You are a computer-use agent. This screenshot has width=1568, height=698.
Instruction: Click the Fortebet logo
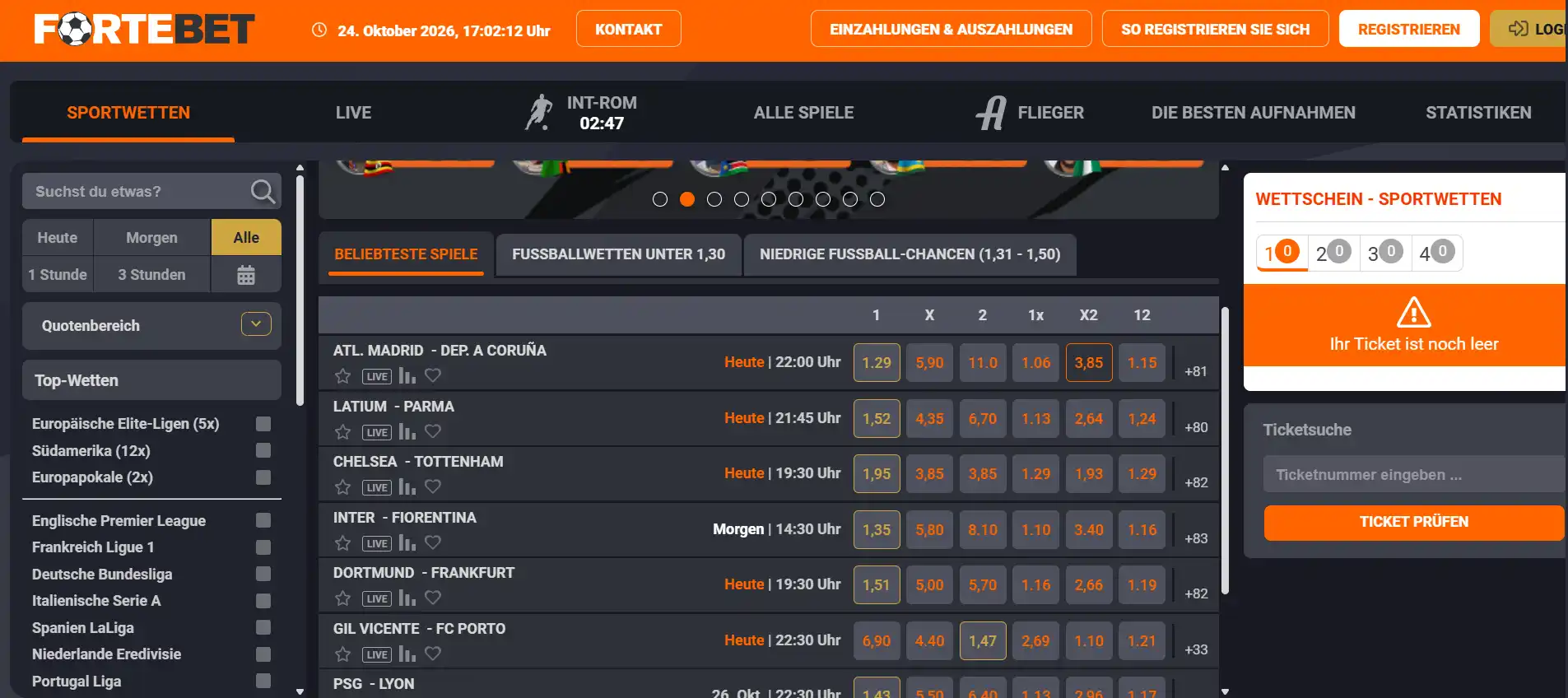pyautogui.click(x=145, y=30)
